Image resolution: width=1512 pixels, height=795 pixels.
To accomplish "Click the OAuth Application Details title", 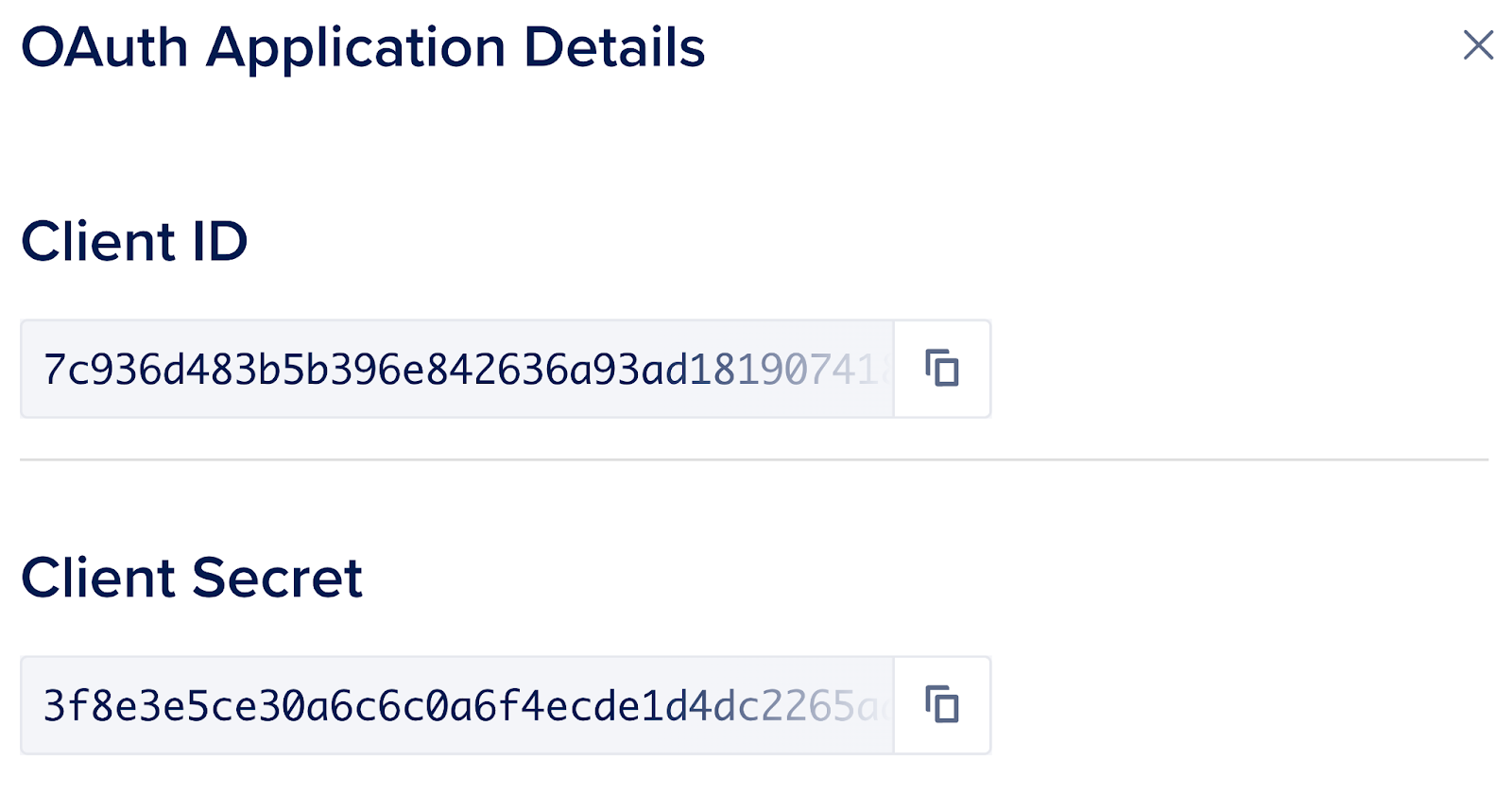I will tap(364, 47).
